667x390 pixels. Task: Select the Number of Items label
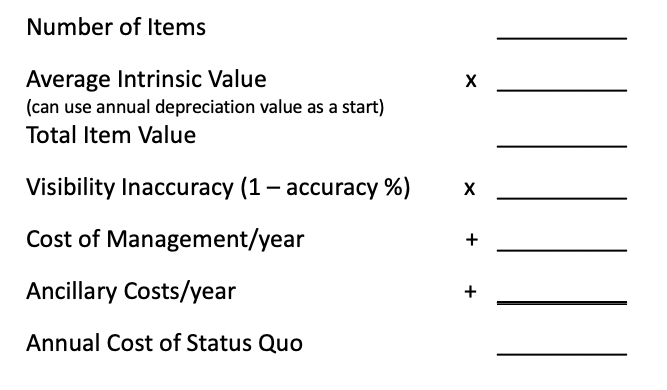[x=116, y=27]
